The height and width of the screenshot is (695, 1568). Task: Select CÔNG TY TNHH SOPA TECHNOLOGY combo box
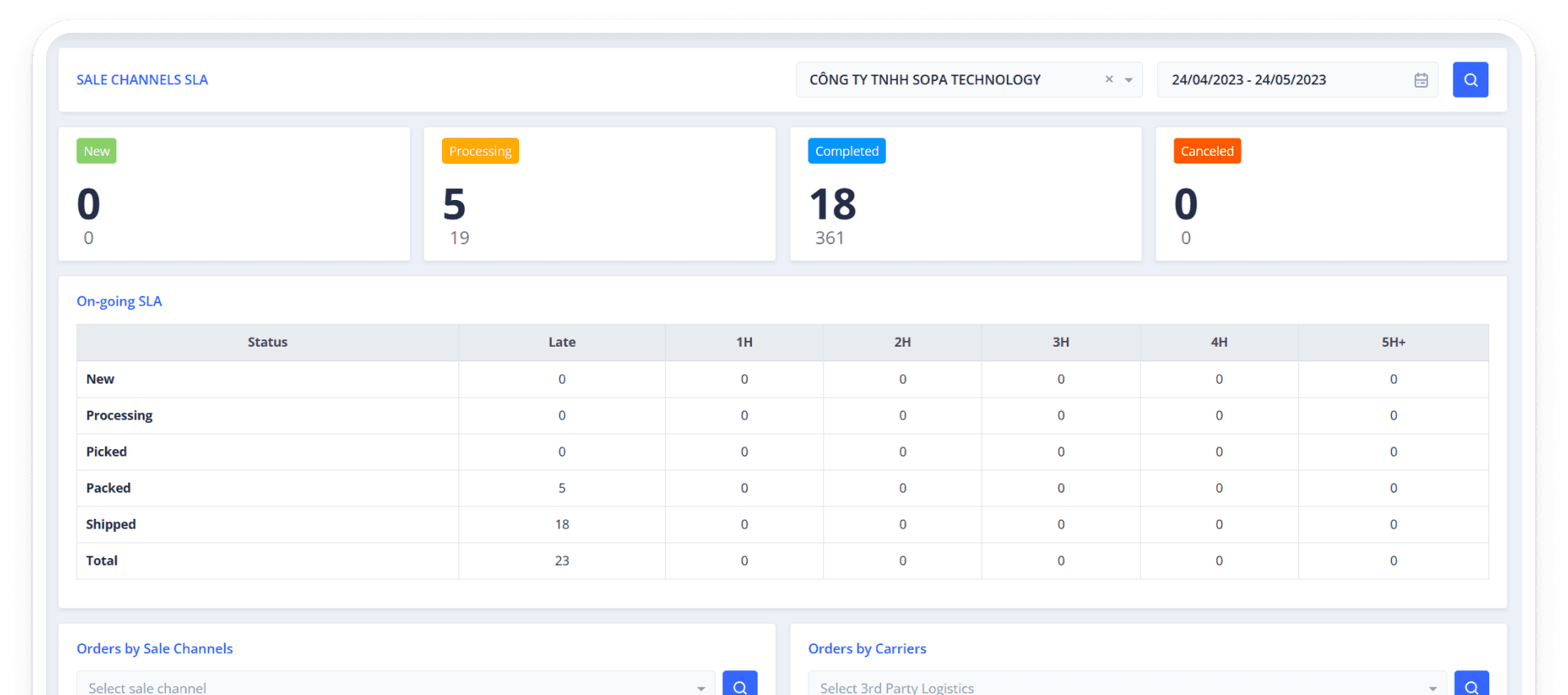tap(969, 79)
